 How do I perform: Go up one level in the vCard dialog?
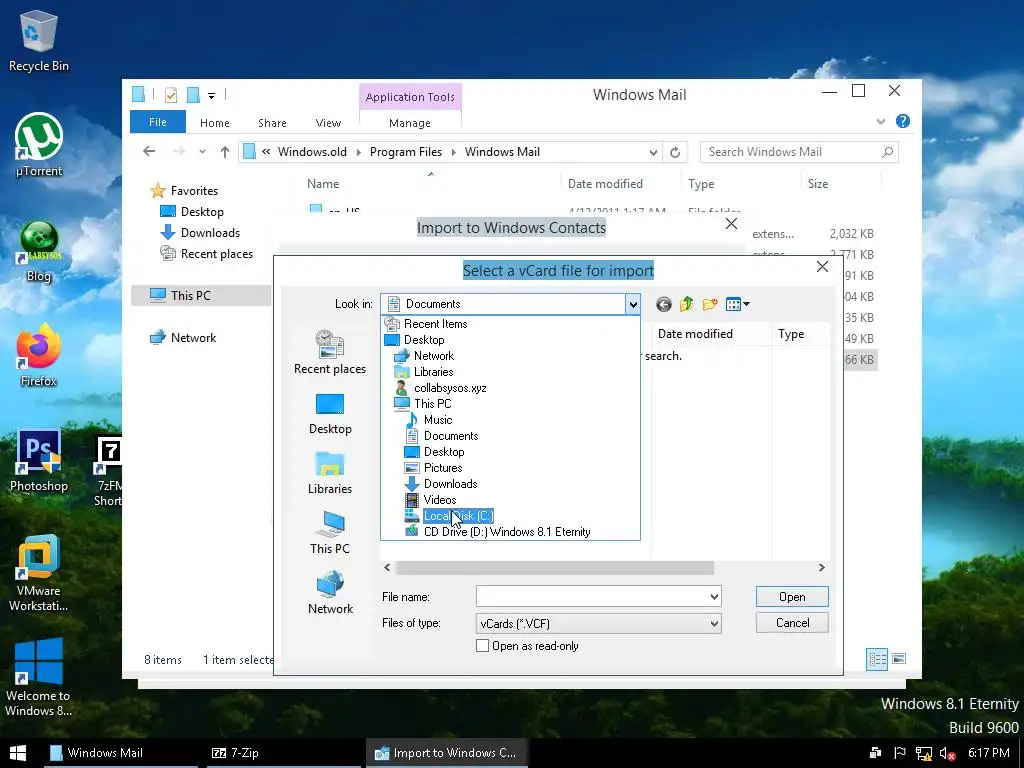pos(686,304)
